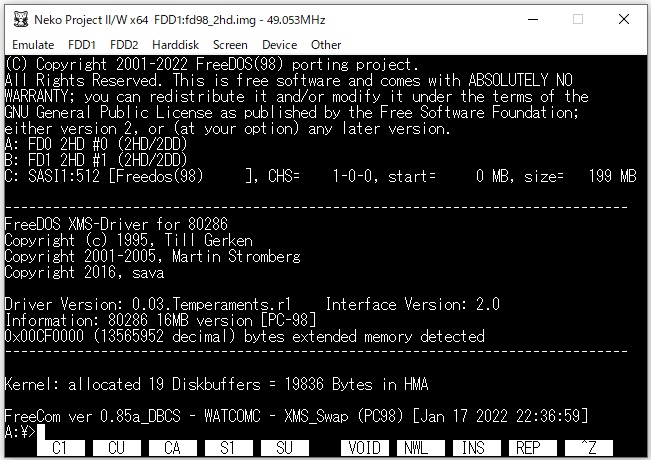
Task: Open the Harddisk menu
Action: (175, 45)
